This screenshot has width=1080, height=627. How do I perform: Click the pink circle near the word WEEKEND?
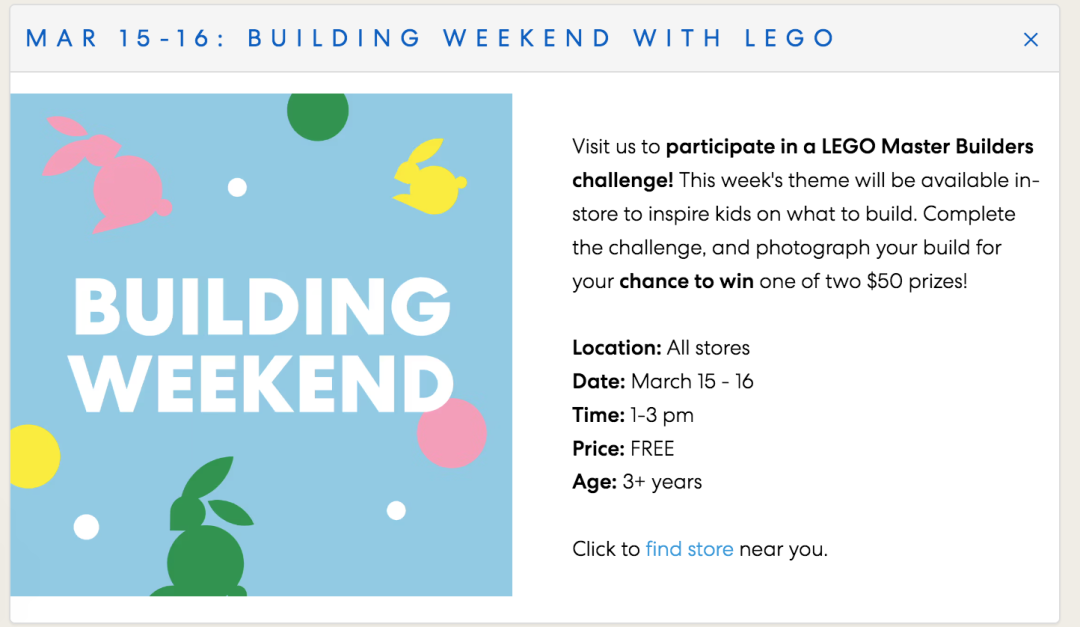pyautogui.click(x=452, y=433)
